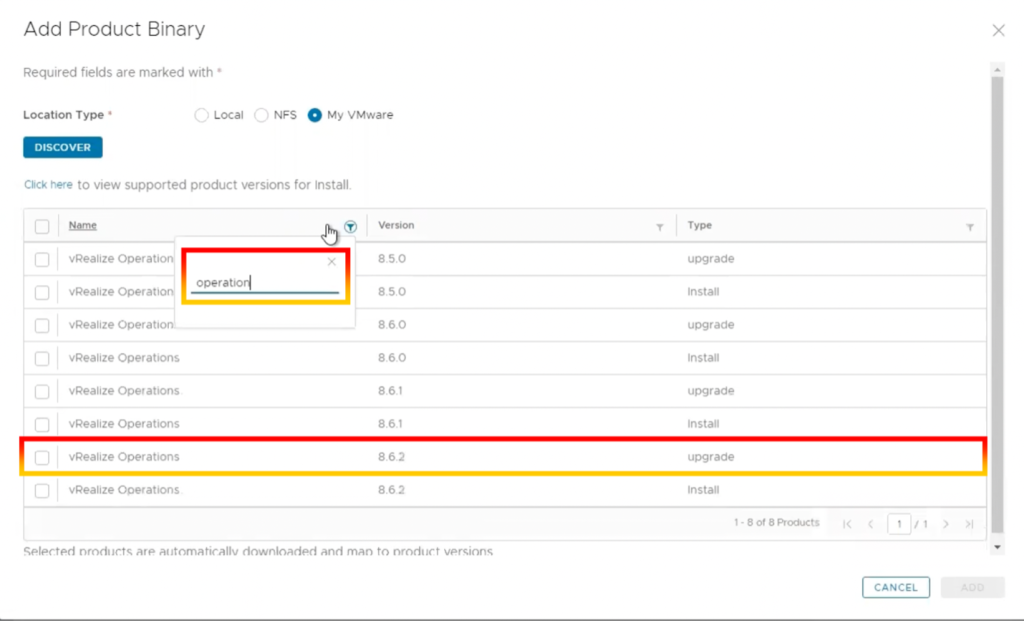The image size is (1024, 623).
Task: Open the 'Click here' supported versions link
Action: click(48, 185)
